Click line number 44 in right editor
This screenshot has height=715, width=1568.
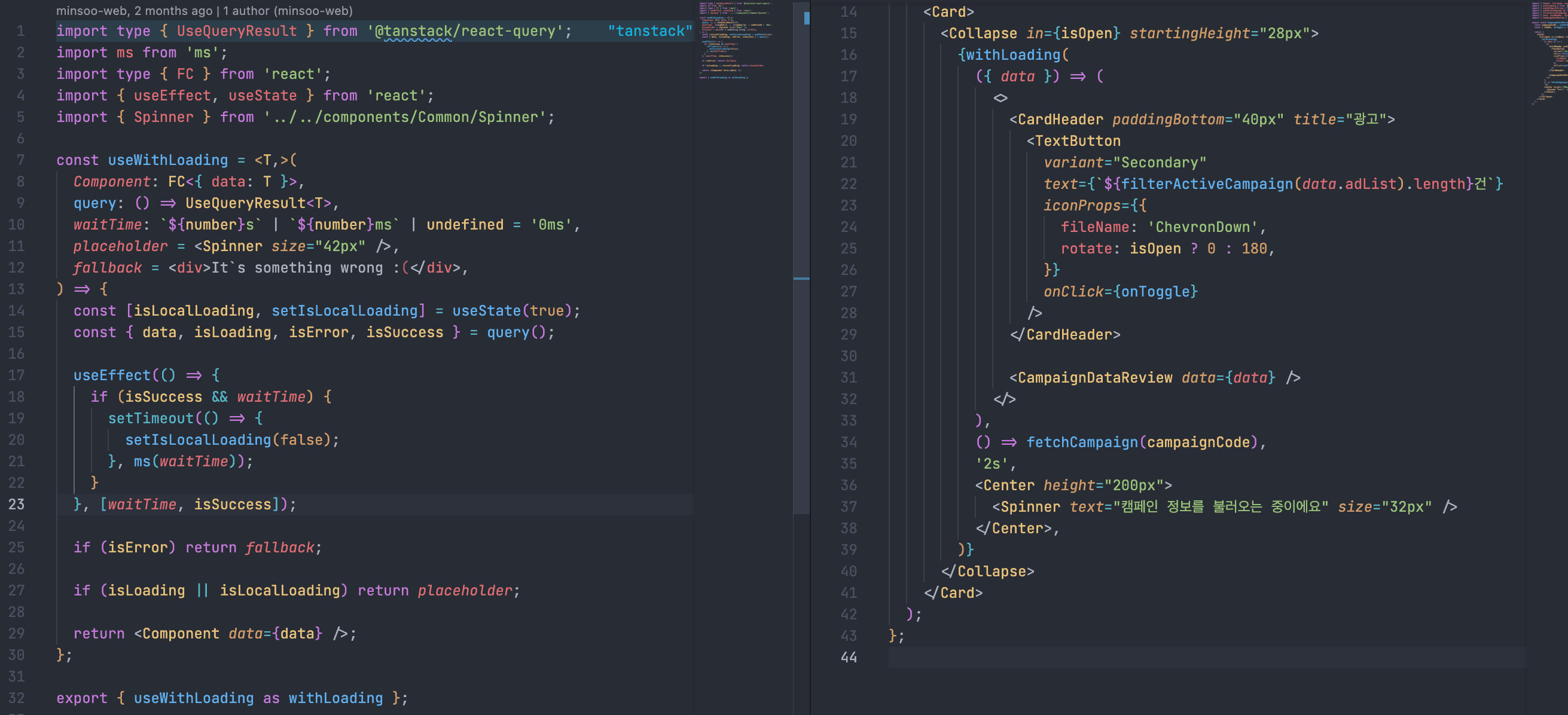click(x=848, y=657)
